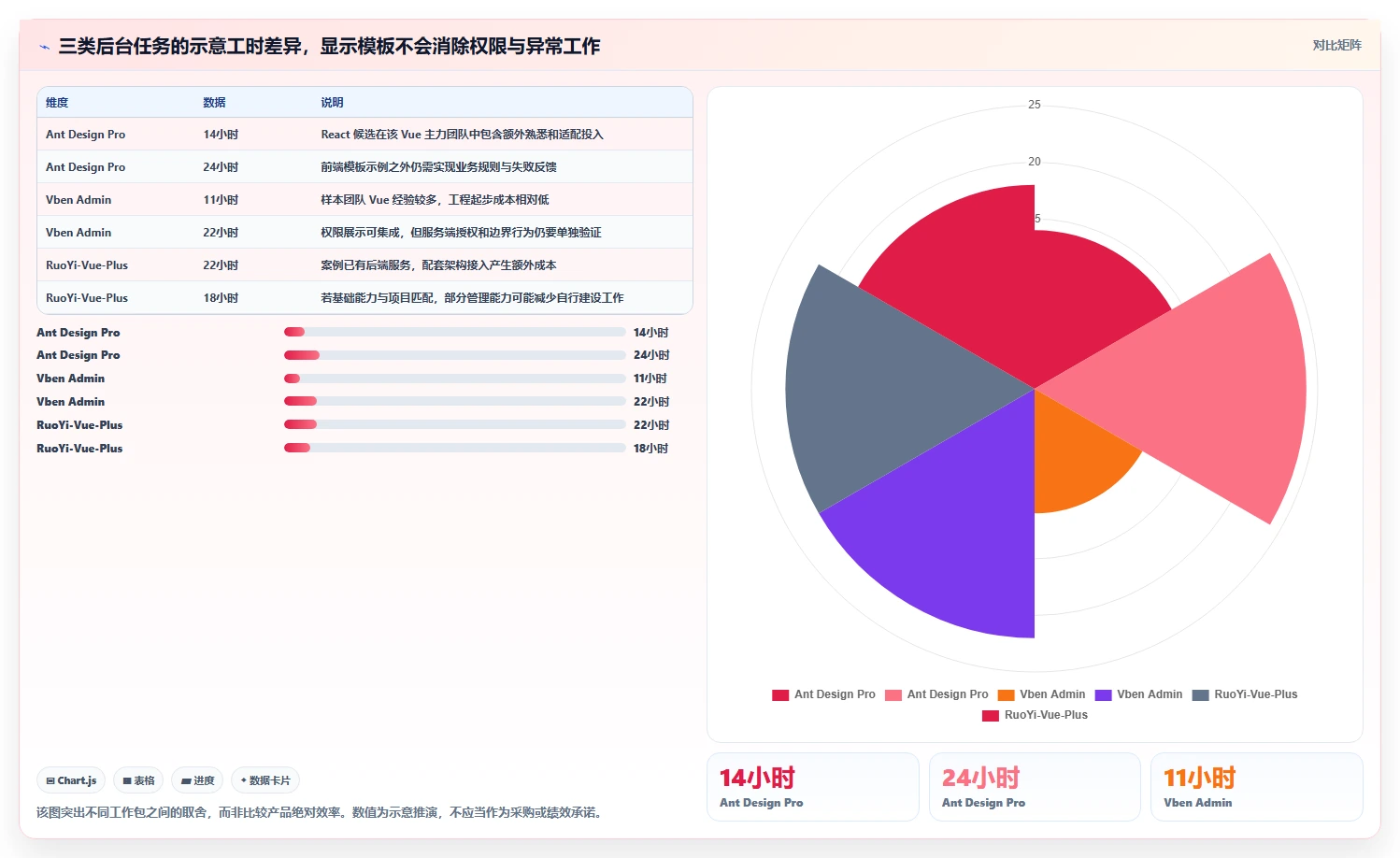Open the 24小时 Ant Design Pro data card
Screen dimensions: 1400x858
point(1035,787)
